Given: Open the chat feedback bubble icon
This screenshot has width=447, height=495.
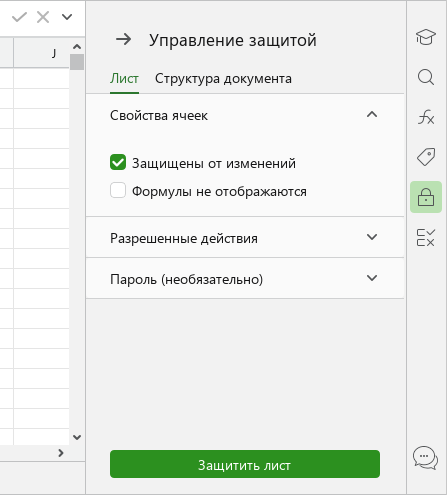Looking at the screenshot, I should coord(425,458).
